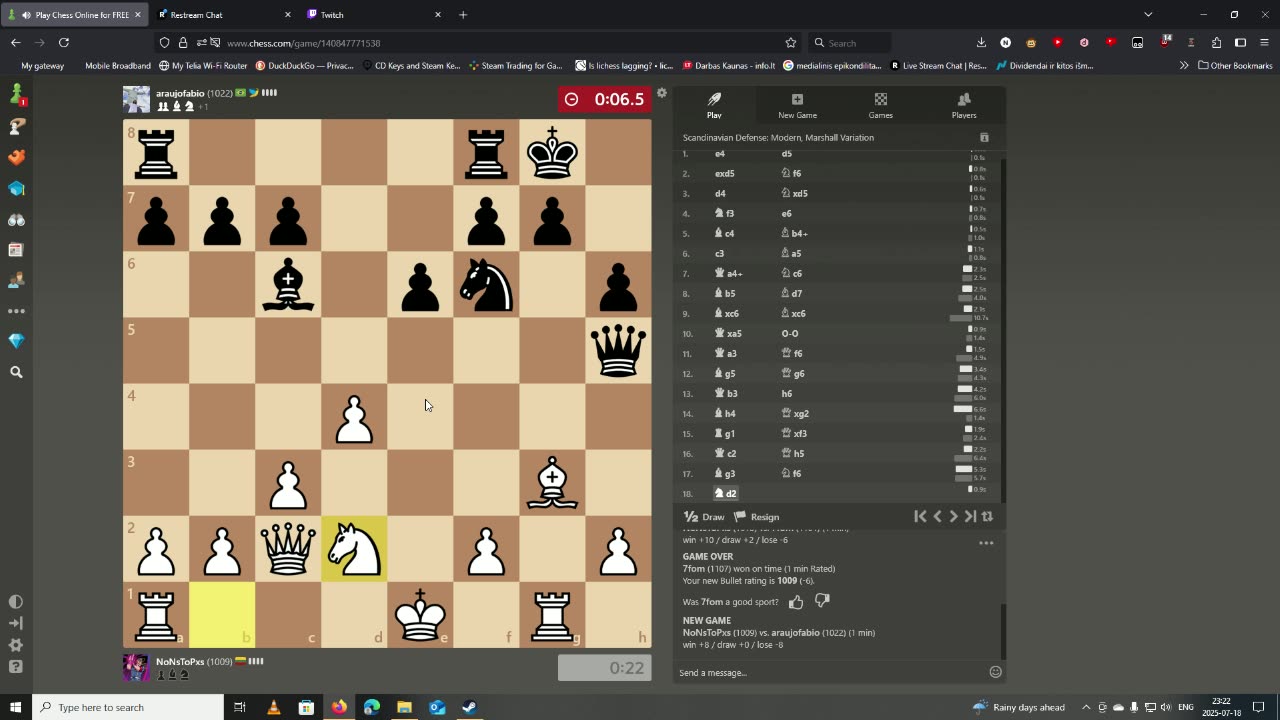Screen dimensions: 1280x720
Task: Give 7fom a thumbs up
Action: point(796,602)
